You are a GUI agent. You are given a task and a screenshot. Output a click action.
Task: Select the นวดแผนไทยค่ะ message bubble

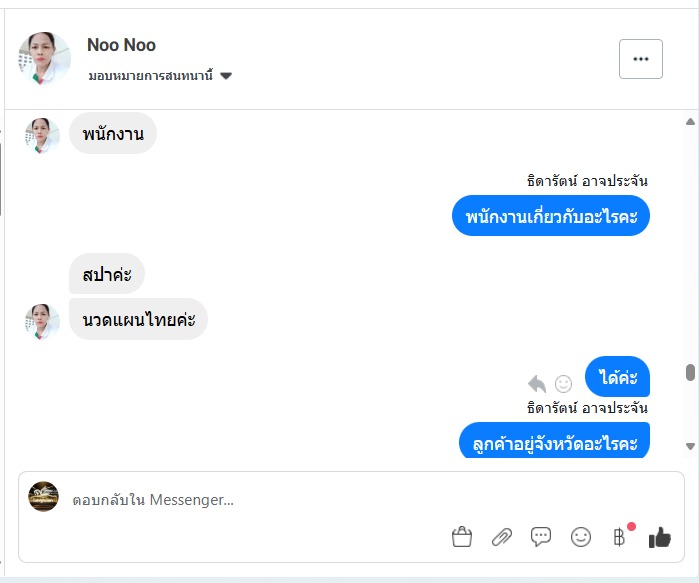(x=138, y=319)
